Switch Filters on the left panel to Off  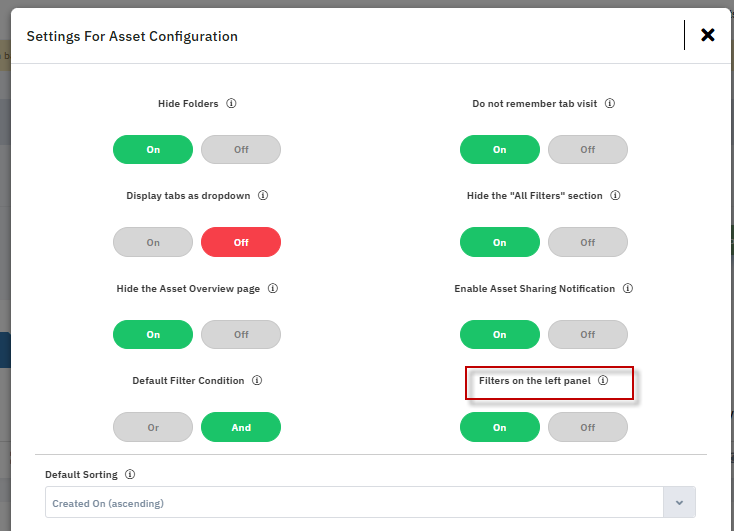(x=588, y=427)
